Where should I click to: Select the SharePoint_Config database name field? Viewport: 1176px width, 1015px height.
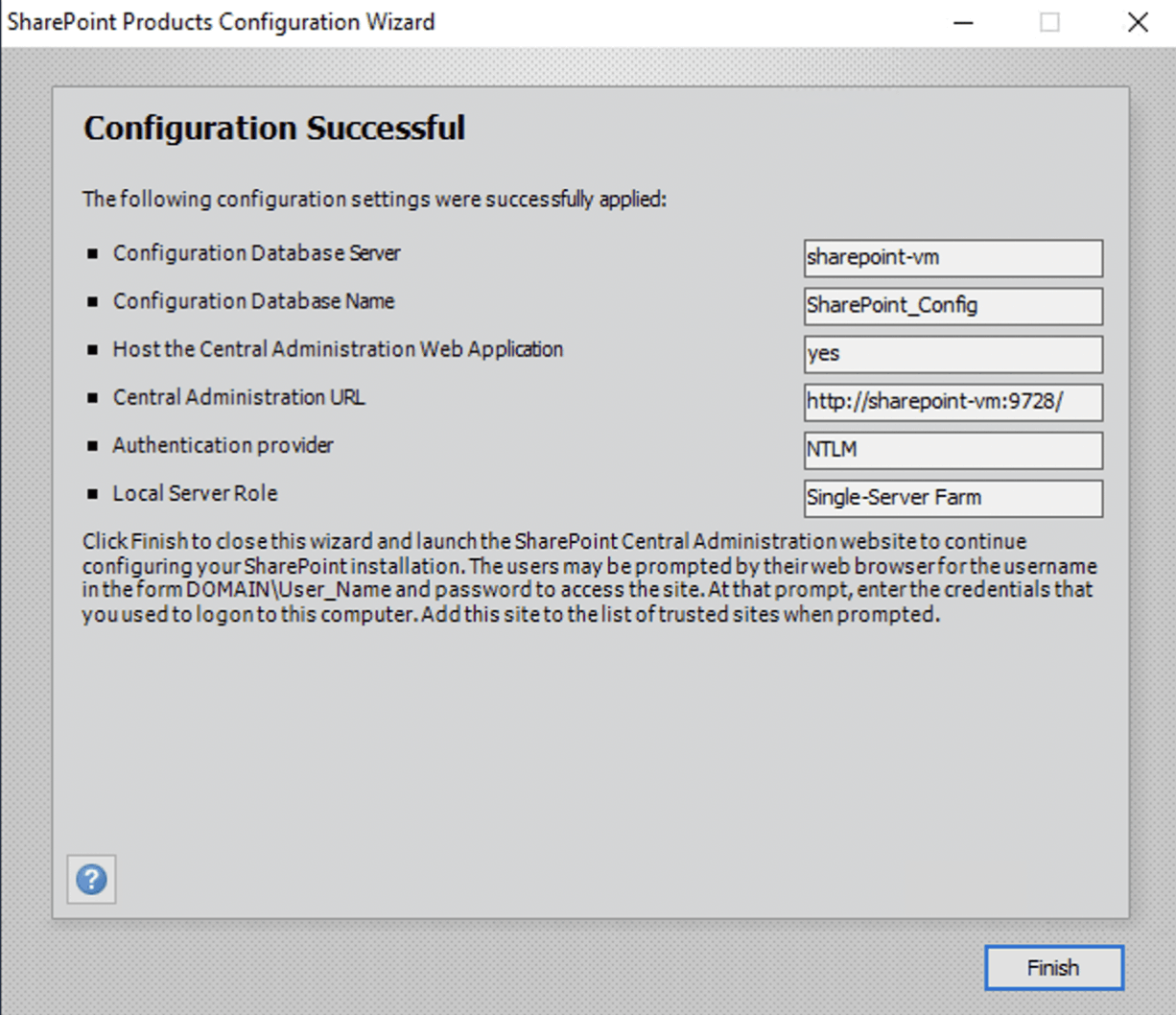coord(953,306)
